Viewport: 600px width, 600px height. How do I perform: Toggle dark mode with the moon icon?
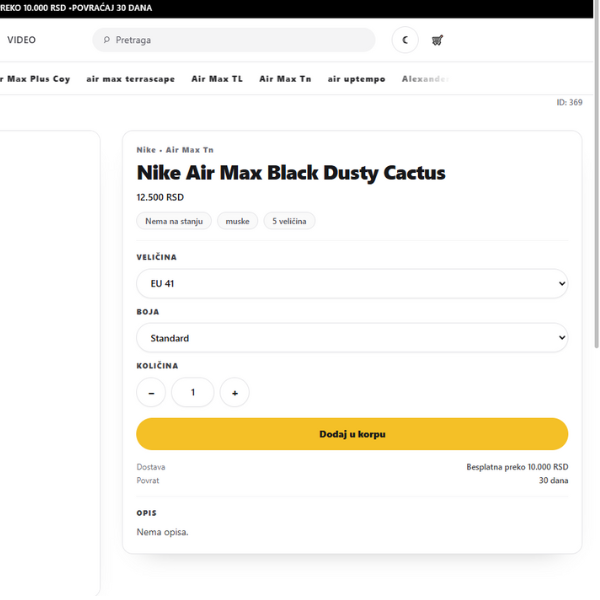(x=405, y=40)
